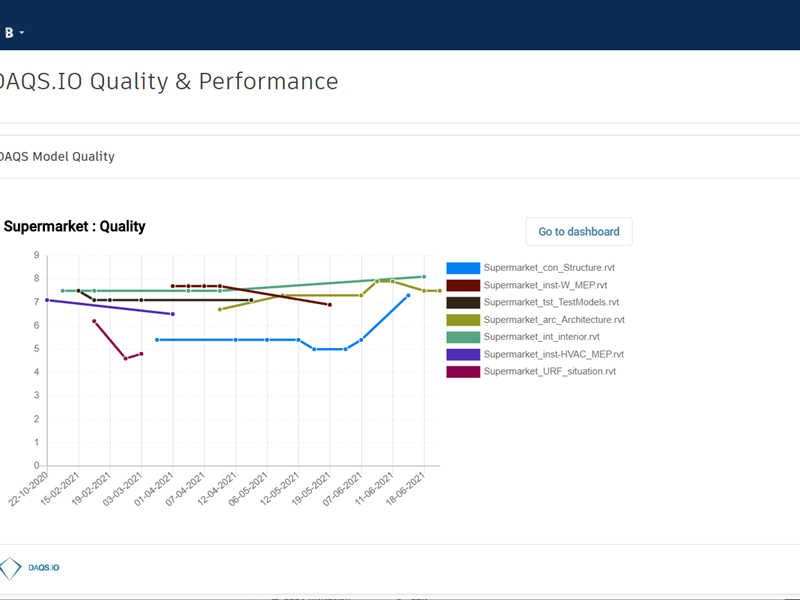Image resolution: width=800 pixels, height=600 pixels.
Task: Select the dark red W_MEP line's last point
Action: click(x=330, y=305)
